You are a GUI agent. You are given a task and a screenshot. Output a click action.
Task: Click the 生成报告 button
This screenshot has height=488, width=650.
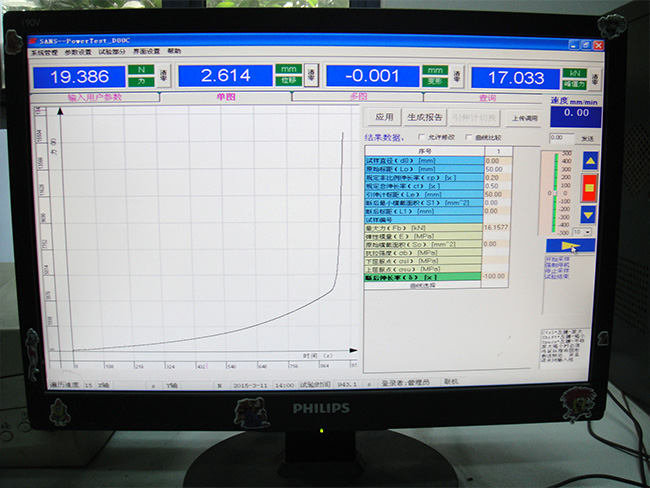pos(424,117)
